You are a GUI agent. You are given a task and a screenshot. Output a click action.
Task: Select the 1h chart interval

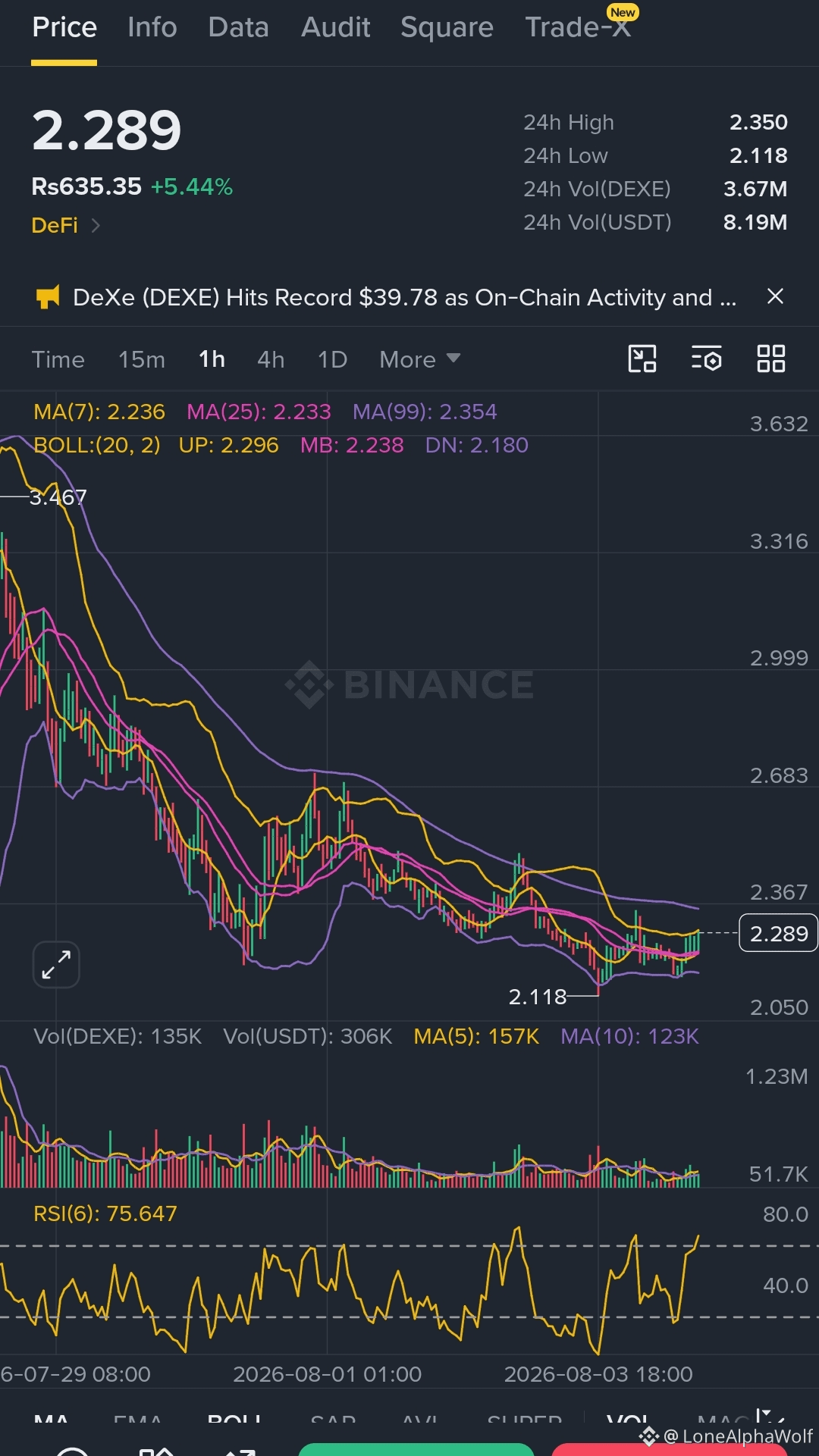click(212, 359)
